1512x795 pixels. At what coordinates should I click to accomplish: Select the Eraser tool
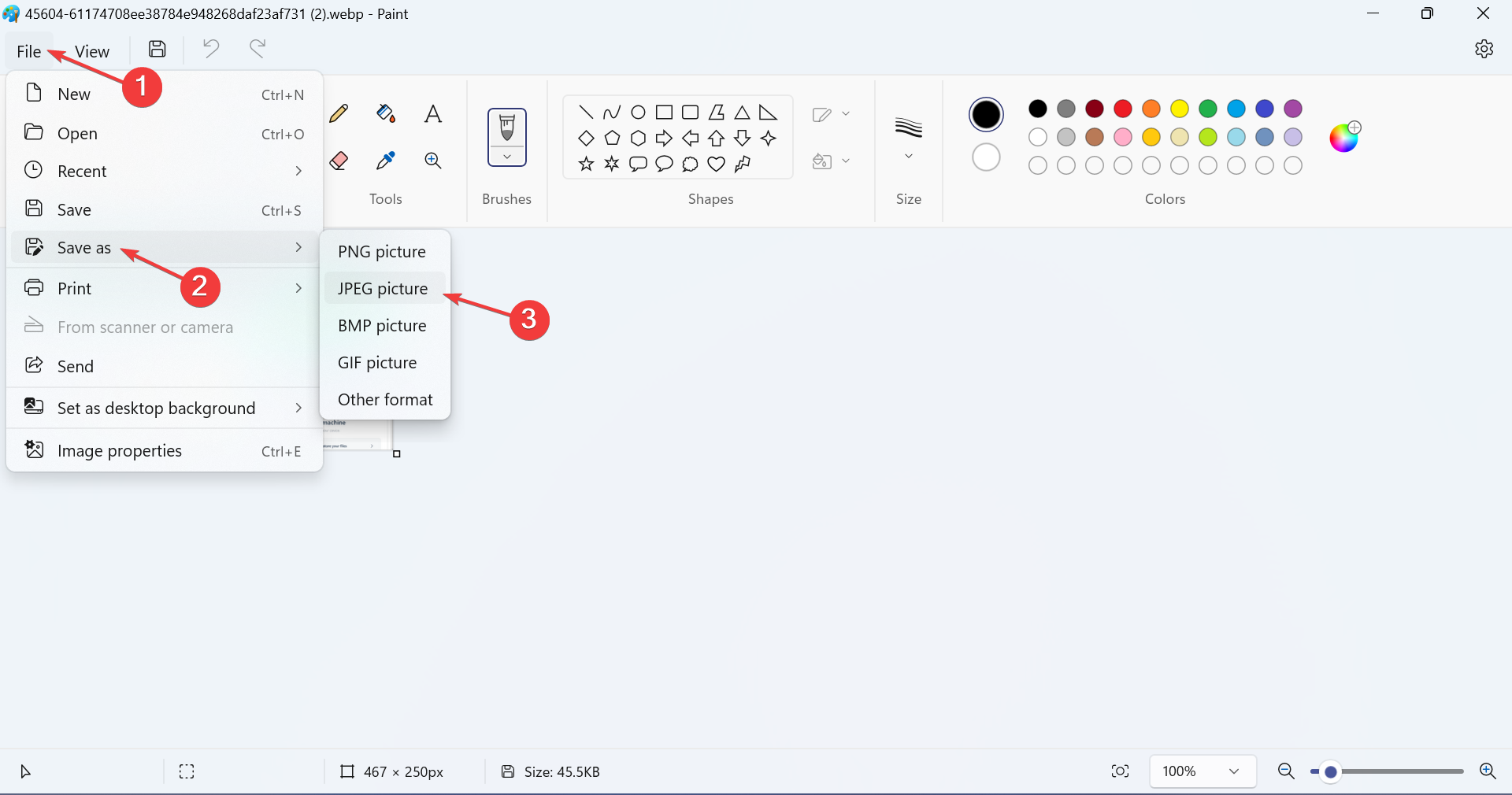pos(339,161)
